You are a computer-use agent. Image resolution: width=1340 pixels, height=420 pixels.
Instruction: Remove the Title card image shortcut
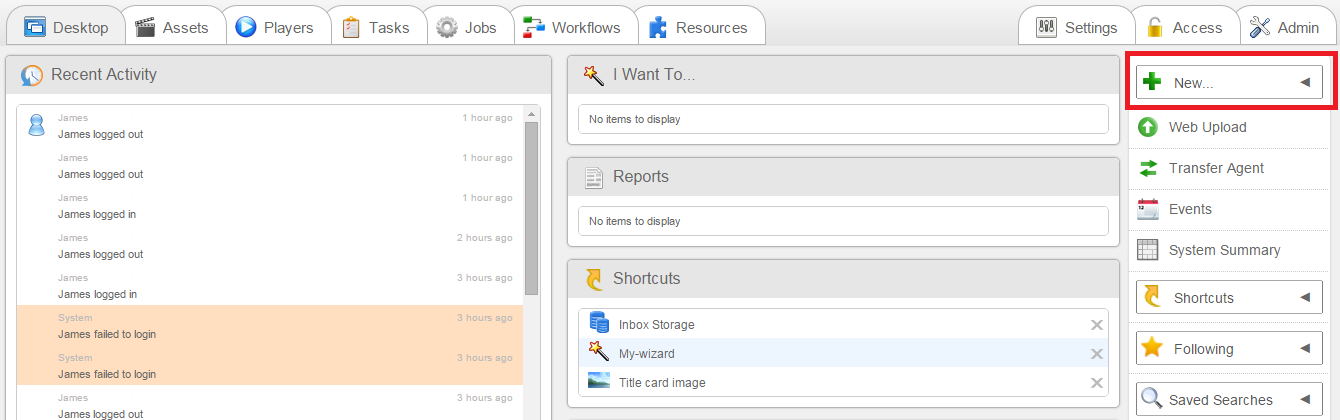(x=1097, y=383)
